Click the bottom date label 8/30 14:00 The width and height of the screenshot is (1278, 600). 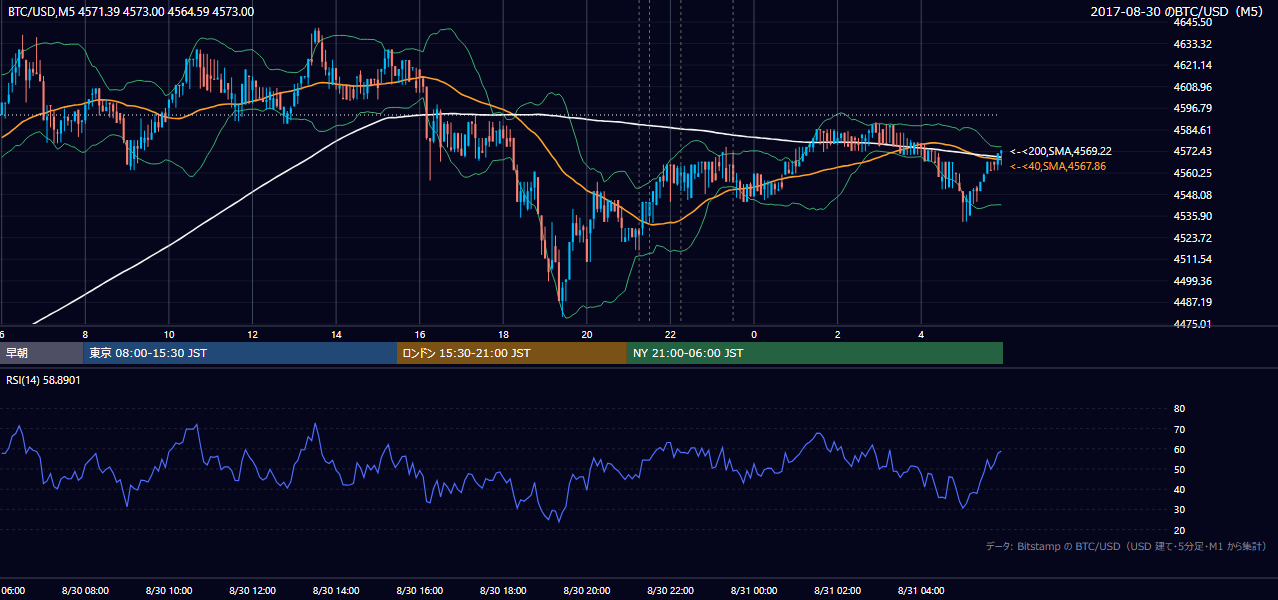click(336, 591)
